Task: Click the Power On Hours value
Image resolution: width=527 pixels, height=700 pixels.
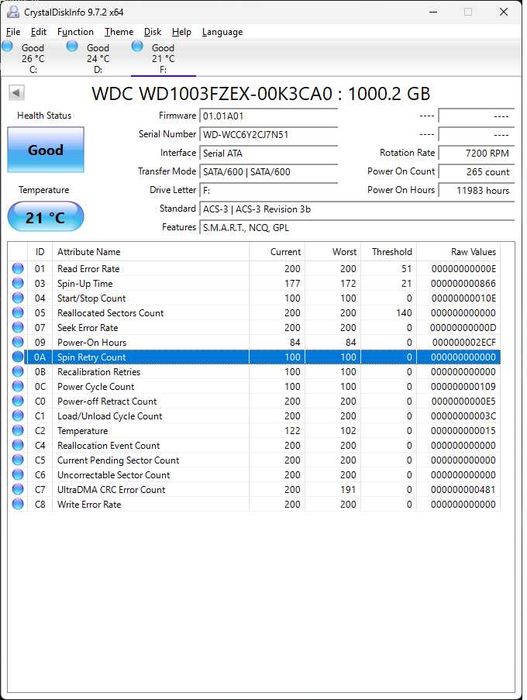Action: click(477, 190)
